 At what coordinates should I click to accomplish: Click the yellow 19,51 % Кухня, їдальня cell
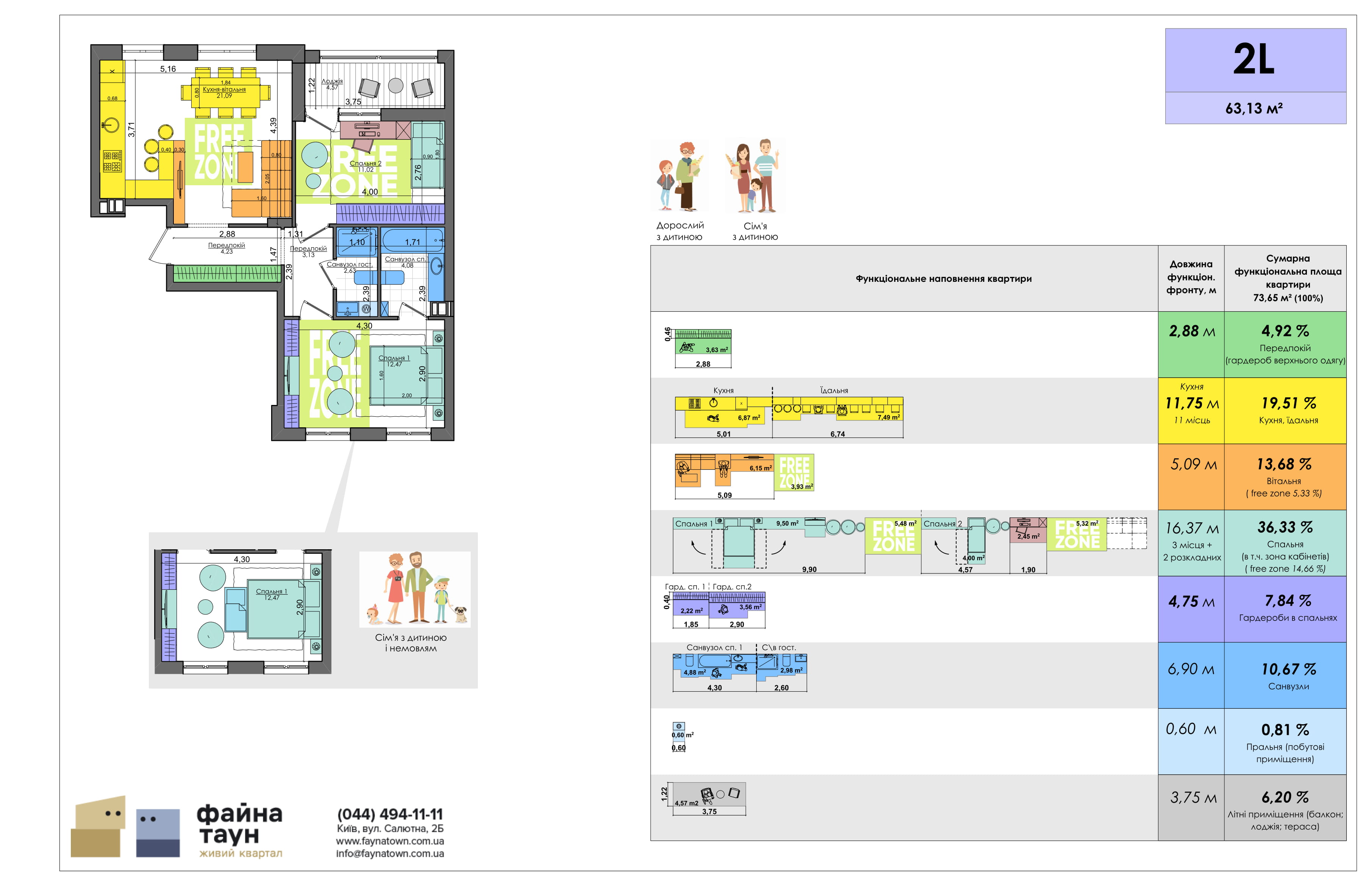1285,411
